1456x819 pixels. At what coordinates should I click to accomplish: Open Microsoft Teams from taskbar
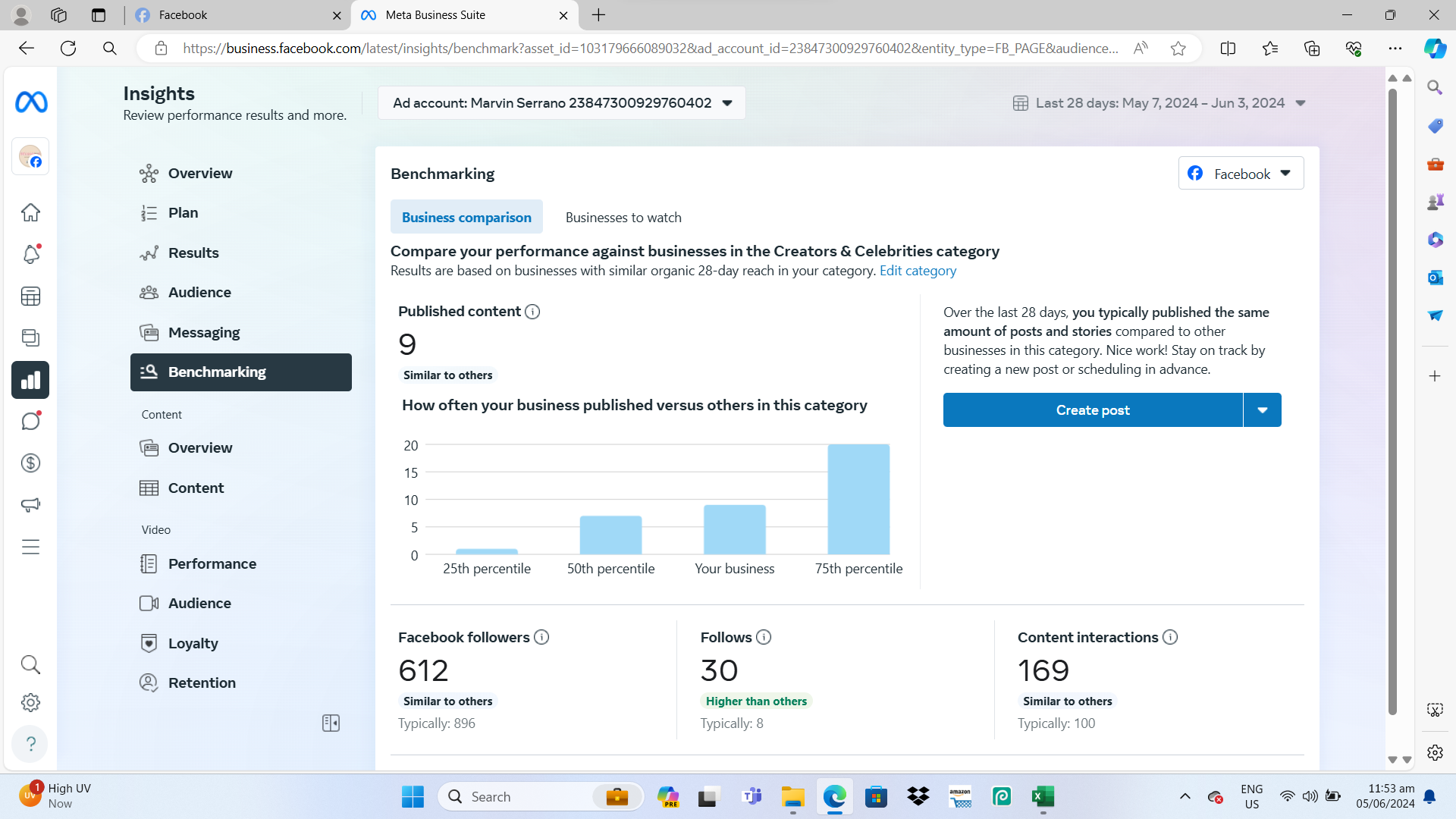point(752,796)
